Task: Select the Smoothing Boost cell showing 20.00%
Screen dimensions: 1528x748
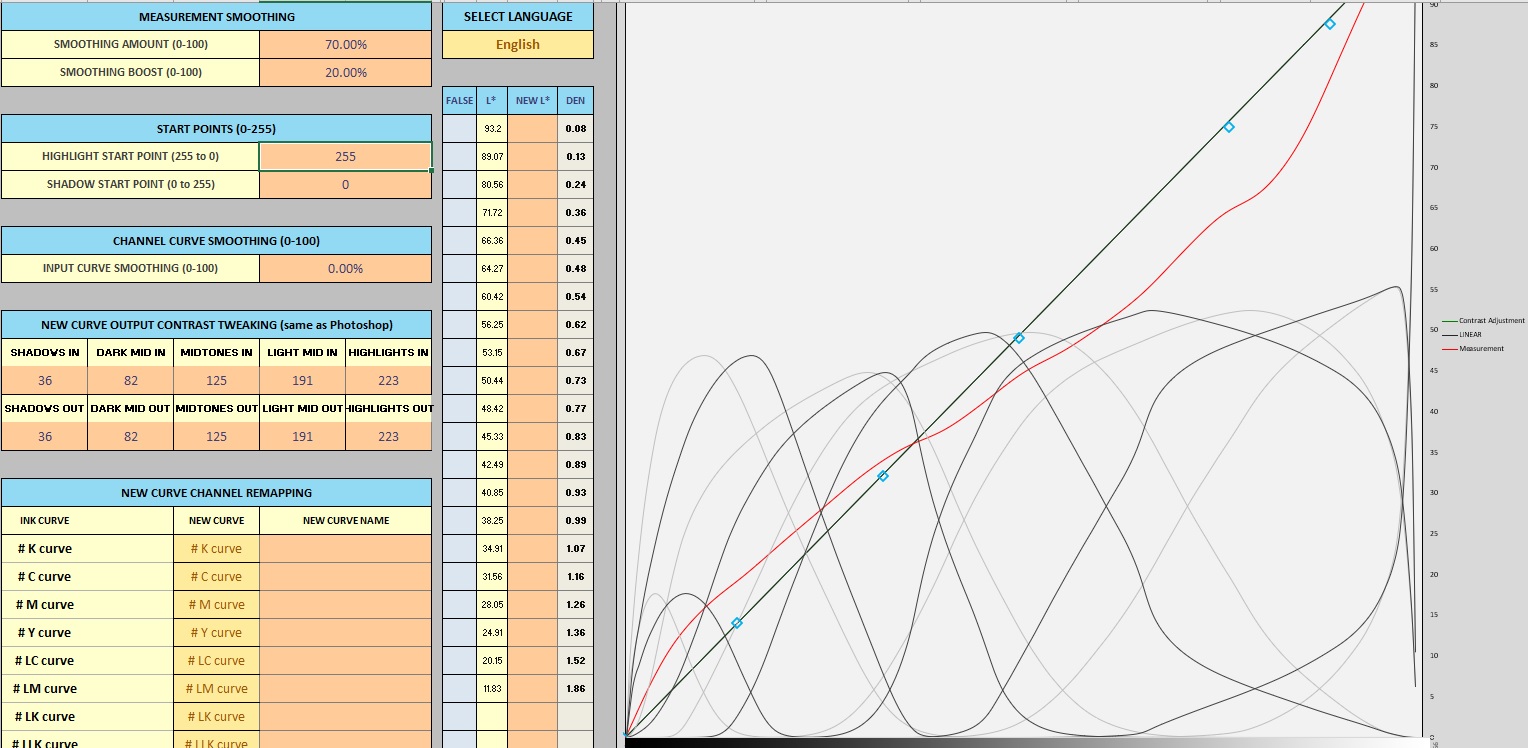Action: tap(345, 73)
